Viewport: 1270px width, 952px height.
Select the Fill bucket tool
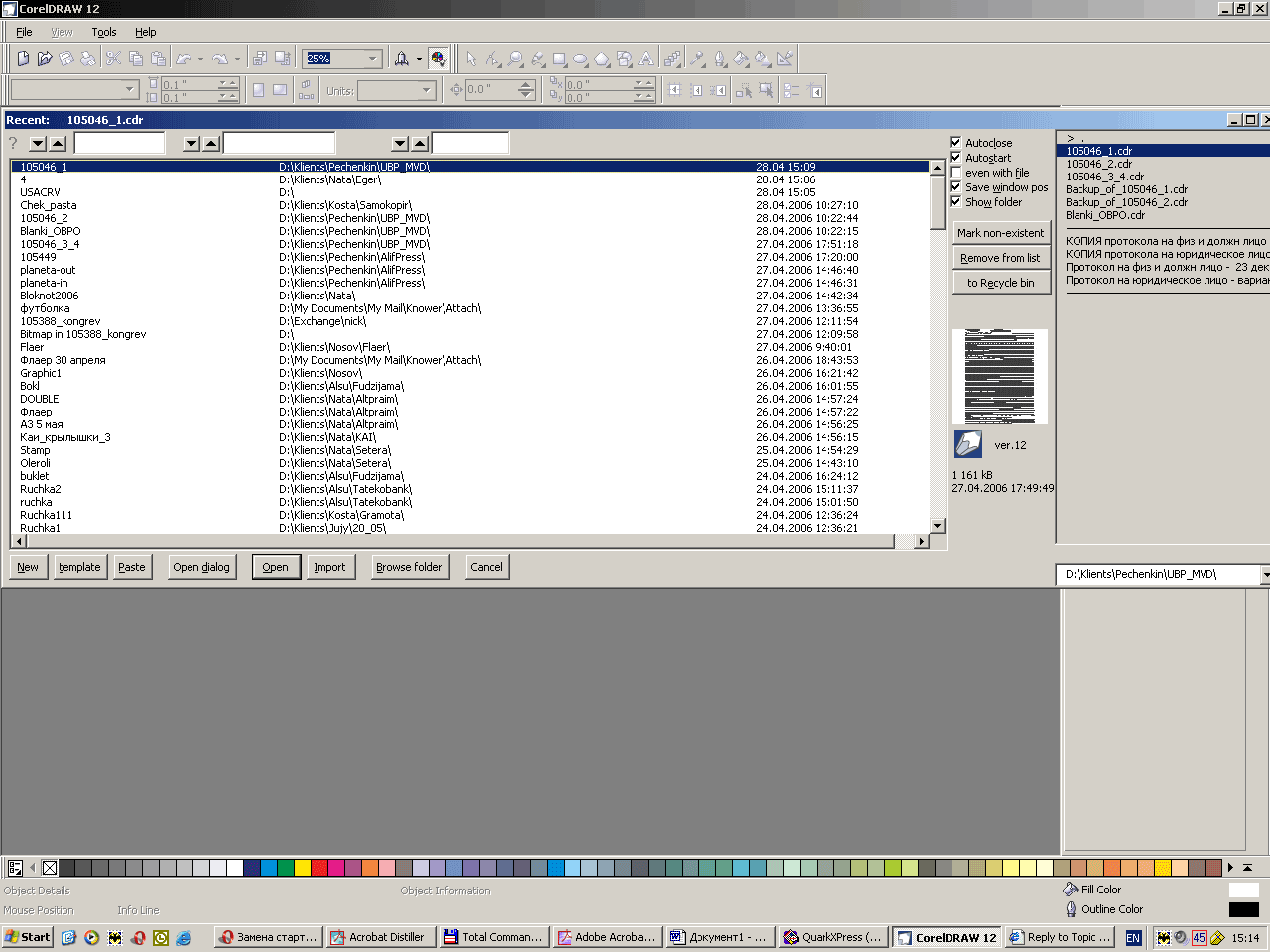[x=741, y=59]
